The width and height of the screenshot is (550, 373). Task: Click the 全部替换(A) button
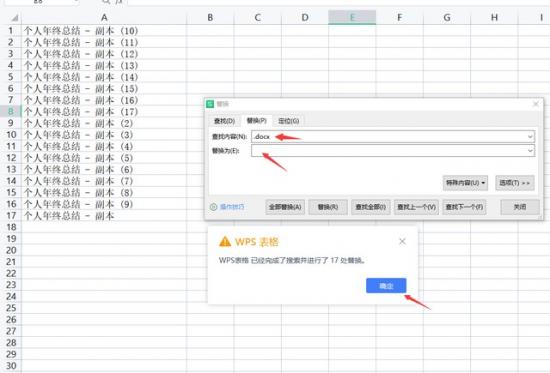(285, 207)
